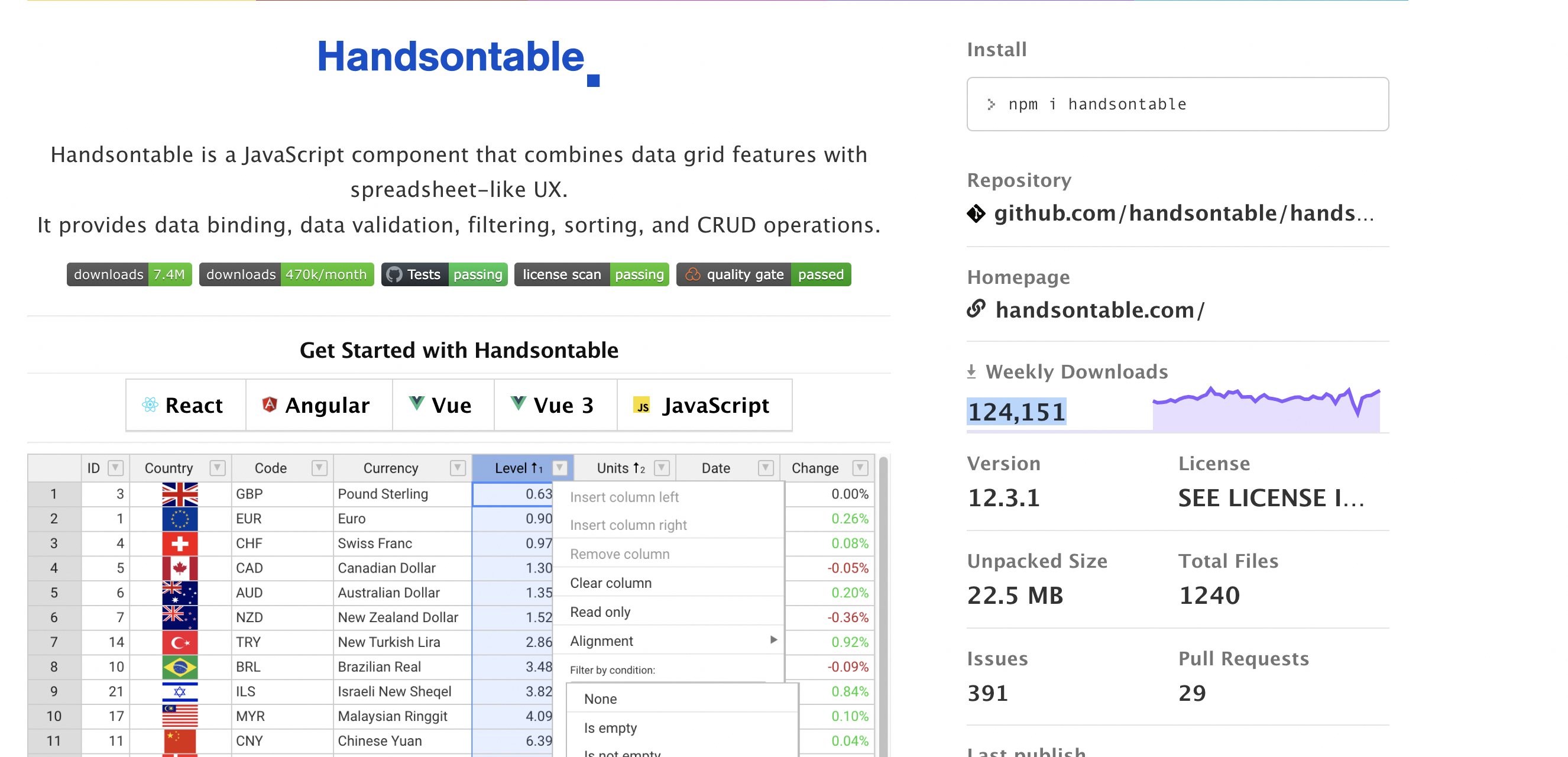Screen dimensions: 1568x757
Task: Click the quality gate passed badge
Action: pos(763,274)
